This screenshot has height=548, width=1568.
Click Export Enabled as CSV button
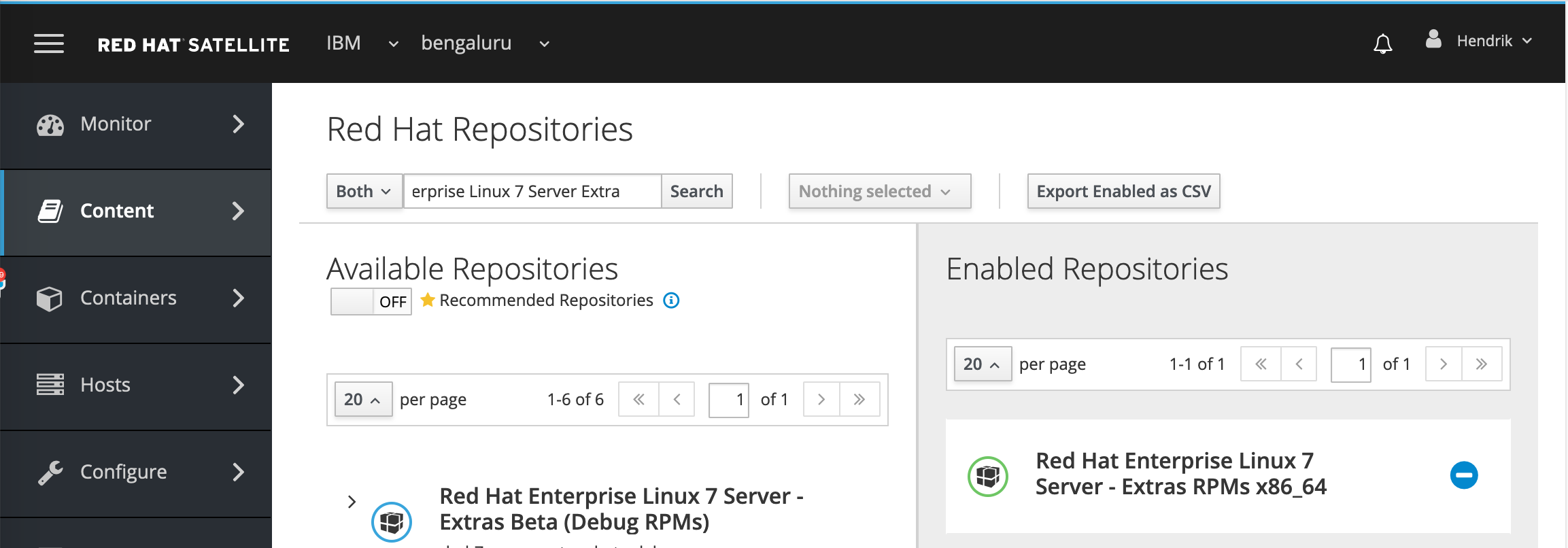tap(1123, 191)
